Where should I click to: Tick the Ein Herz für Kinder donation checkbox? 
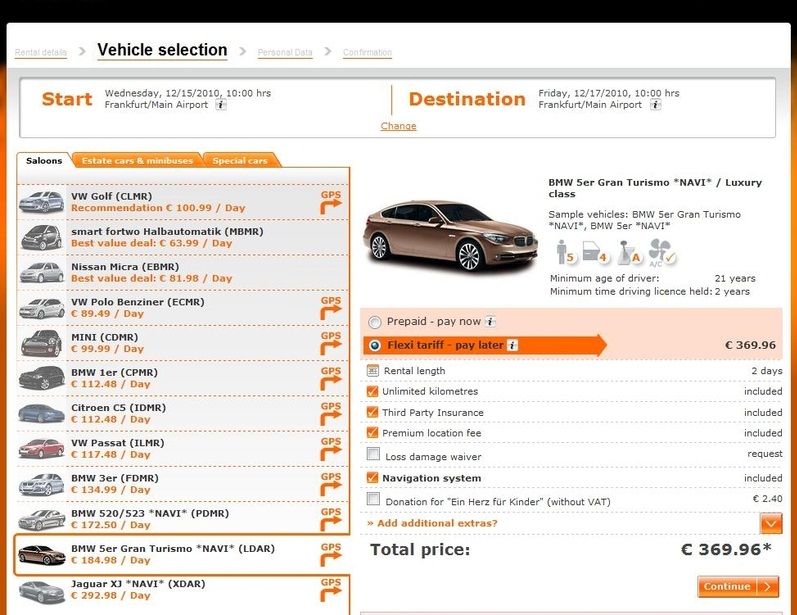click(373, 499)
